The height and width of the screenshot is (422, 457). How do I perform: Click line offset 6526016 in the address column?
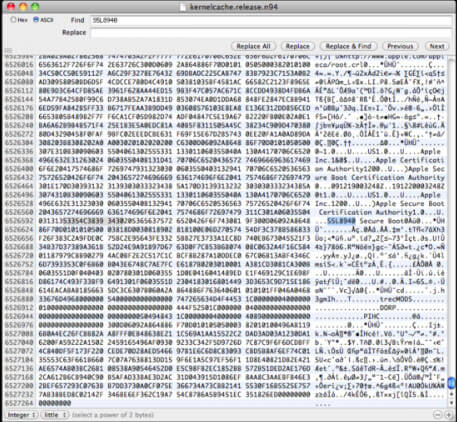pyautogui.click(x=19, y=65)
